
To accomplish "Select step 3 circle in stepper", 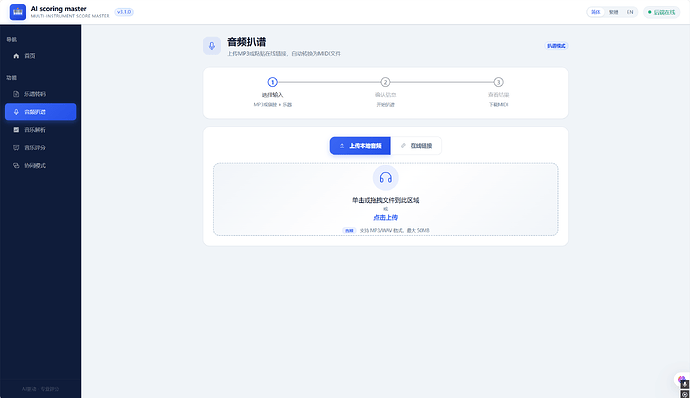I will coord(498,82).
